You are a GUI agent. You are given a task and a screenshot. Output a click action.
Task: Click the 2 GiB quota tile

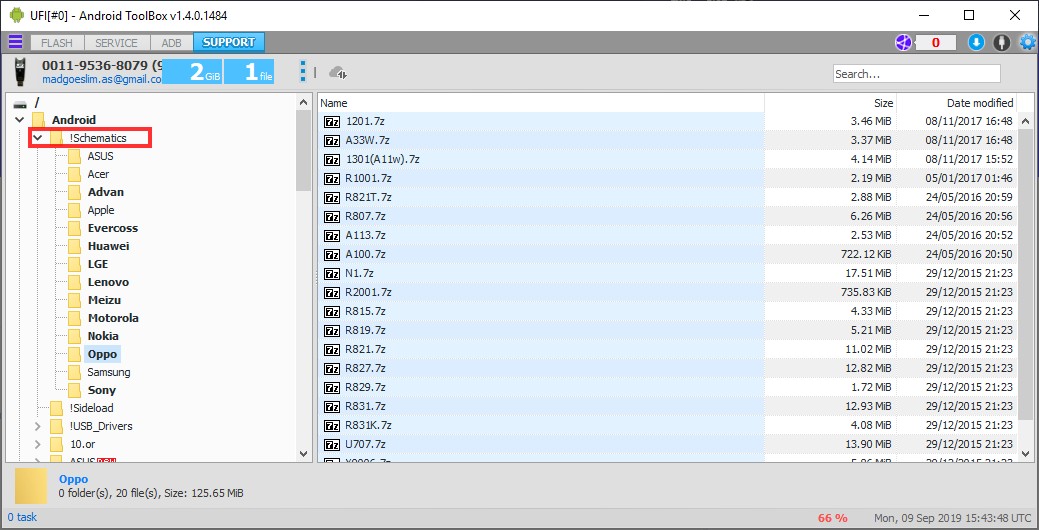tap(192, 72)
